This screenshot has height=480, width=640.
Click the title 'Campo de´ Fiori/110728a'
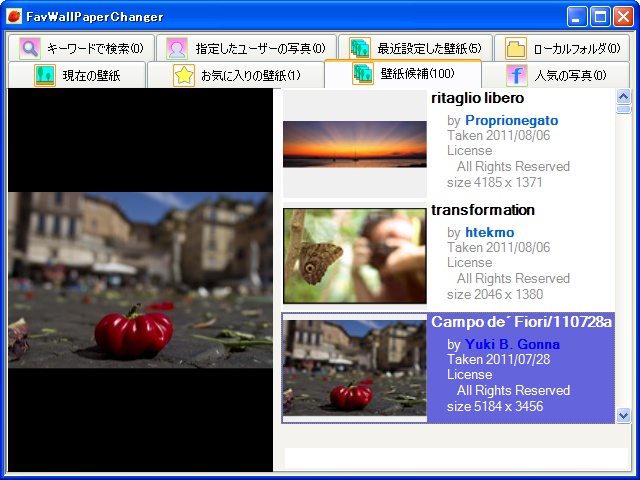pos(522,322)
